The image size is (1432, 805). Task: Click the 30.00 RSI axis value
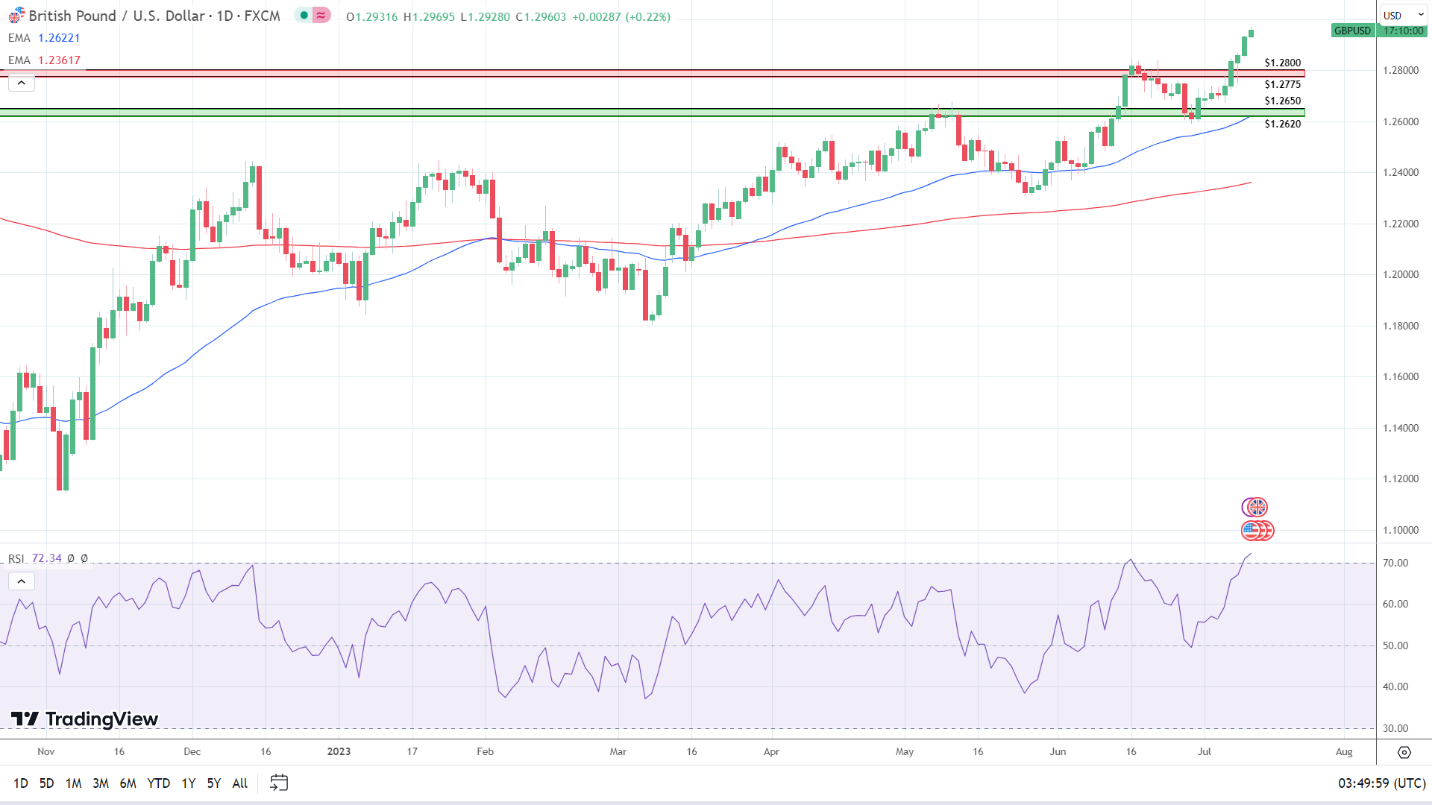click(x=1394, y=728)
